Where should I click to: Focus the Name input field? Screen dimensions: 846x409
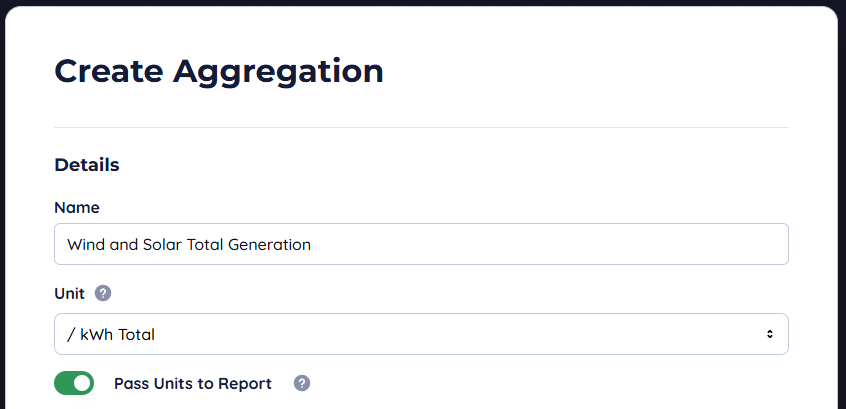click(x=420, y=244)
